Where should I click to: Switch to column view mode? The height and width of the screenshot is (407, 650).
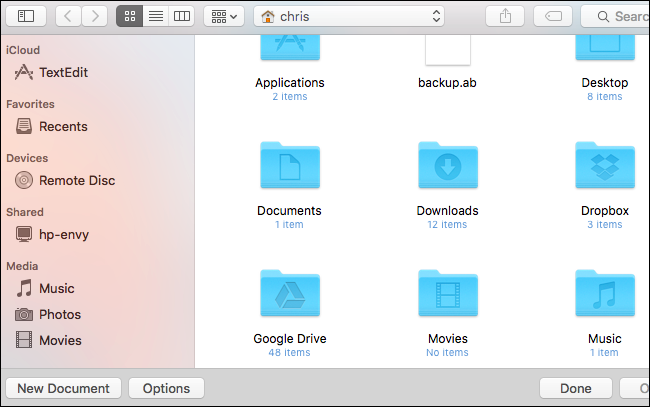coord(181,16)
